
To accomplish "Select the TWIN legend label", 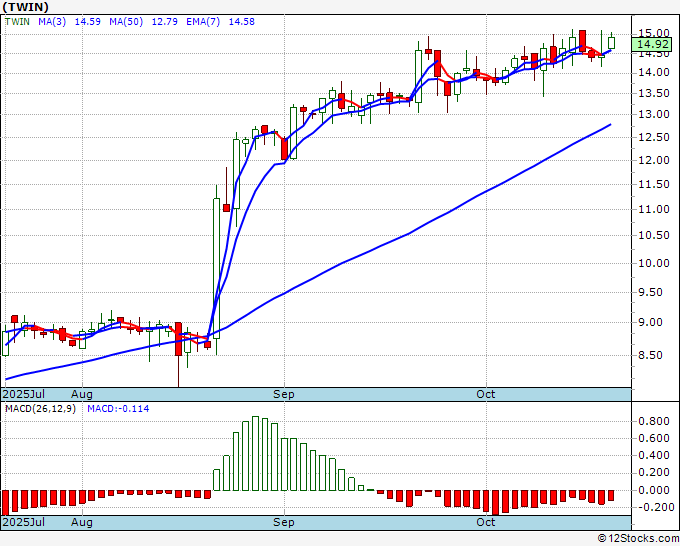I will click(17, 22).
